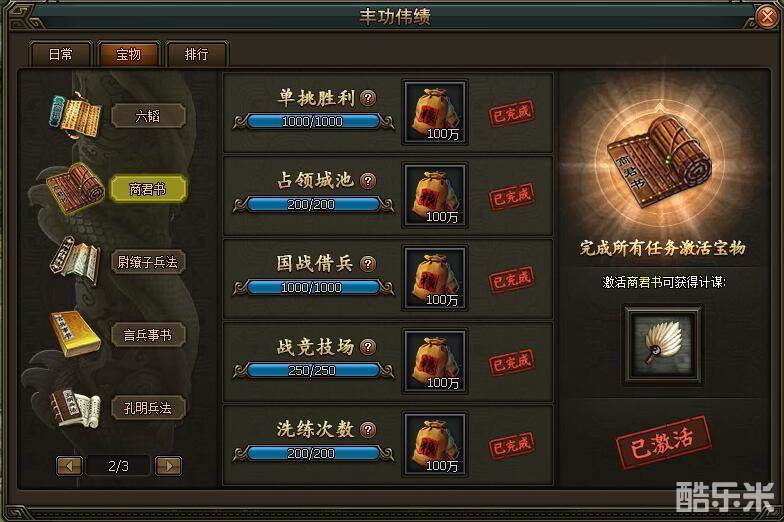784x522 pixels.
Task: Open help icon next to 单挑胜利
Action: (x=368, y=98)
